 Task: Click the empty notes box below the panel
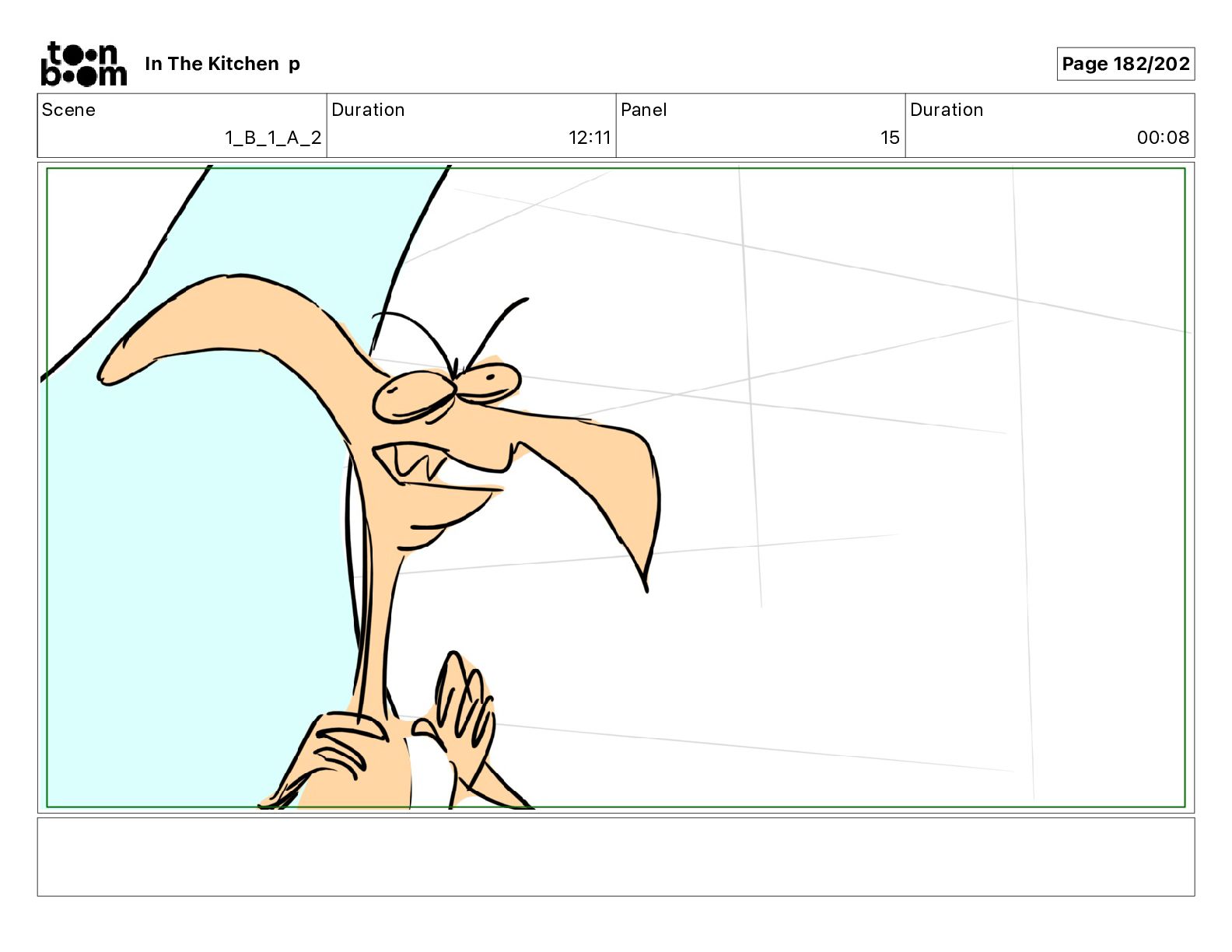coord(616,856)
